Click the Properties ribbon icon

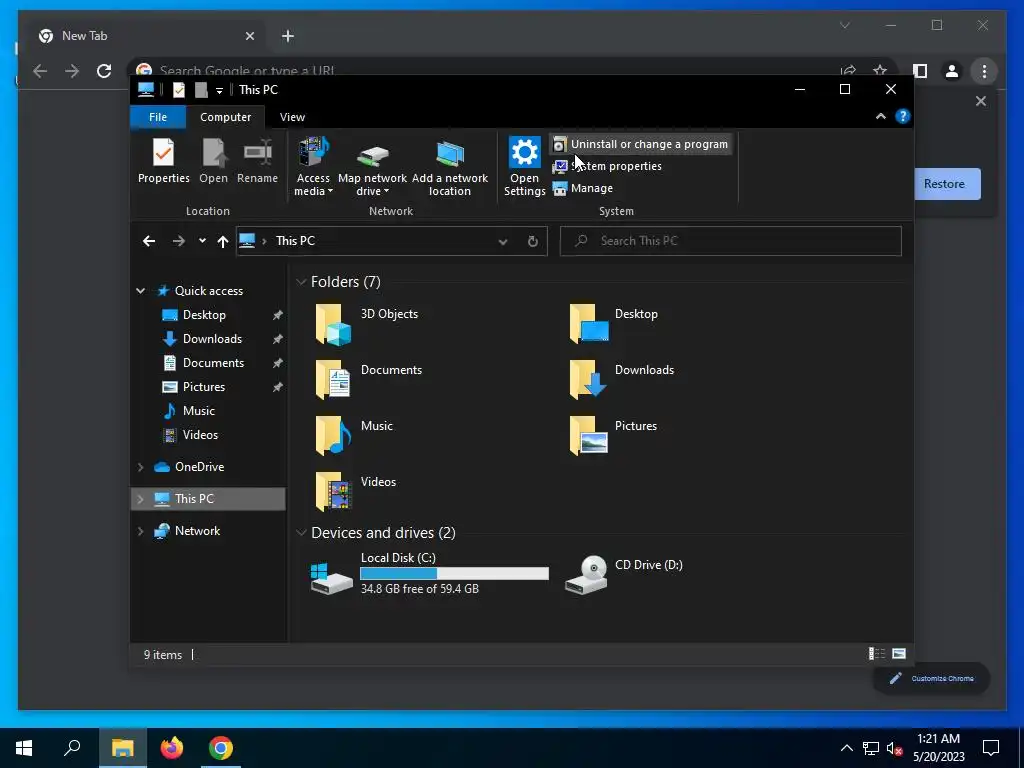click(x=163, y=161)
